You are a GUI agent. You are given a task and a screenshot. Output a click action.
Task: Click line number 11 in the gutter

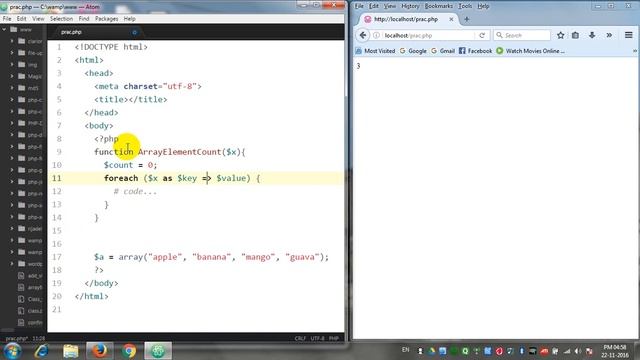coord(57,178)
